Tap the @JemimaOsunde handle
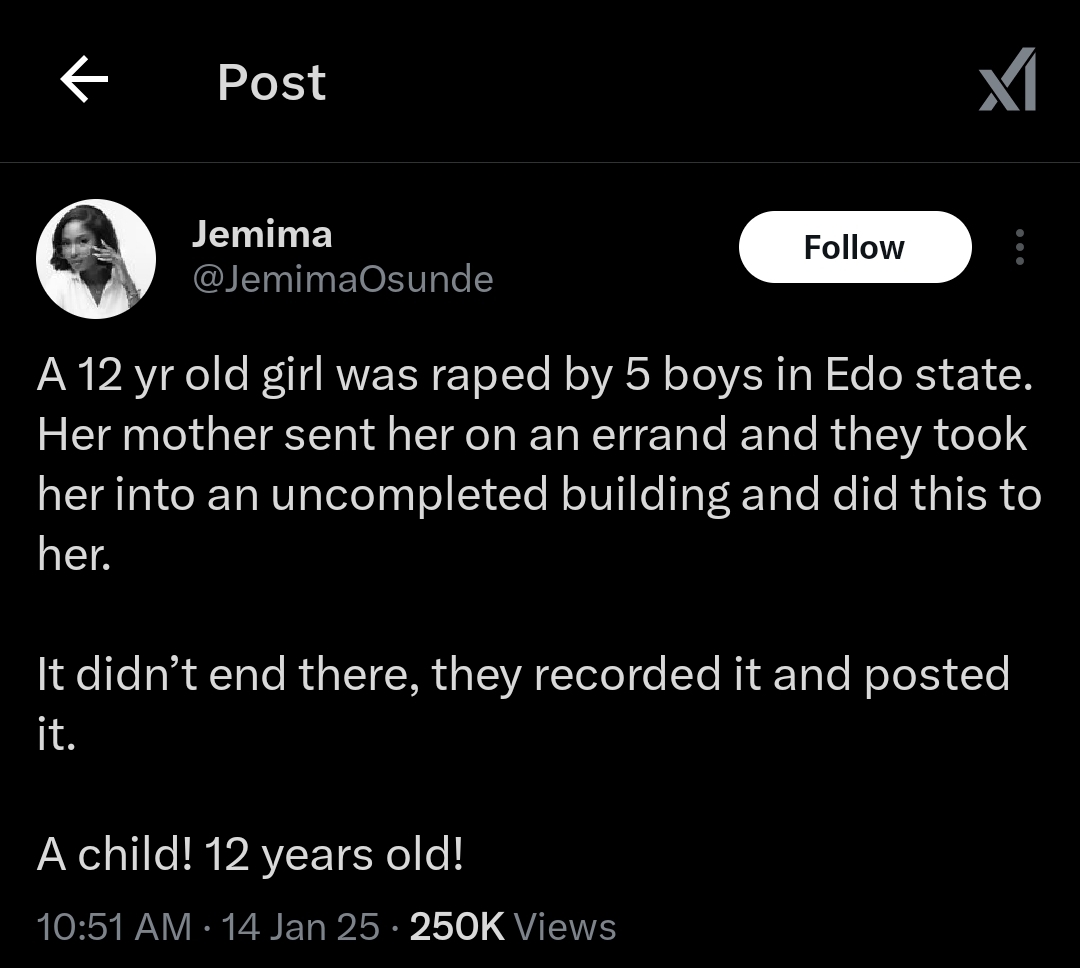This screenshot has height=968, width=1080. [342, 279]
